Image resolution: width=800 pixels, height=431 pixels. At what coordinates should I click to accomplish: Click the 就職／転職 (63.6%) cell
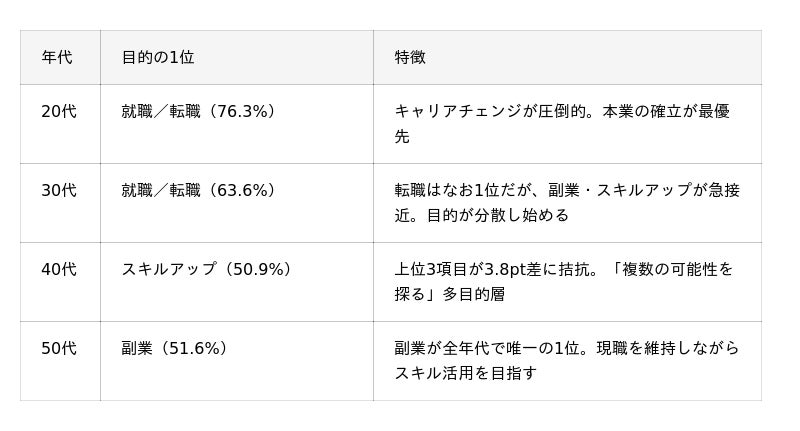tap(198, 190)
